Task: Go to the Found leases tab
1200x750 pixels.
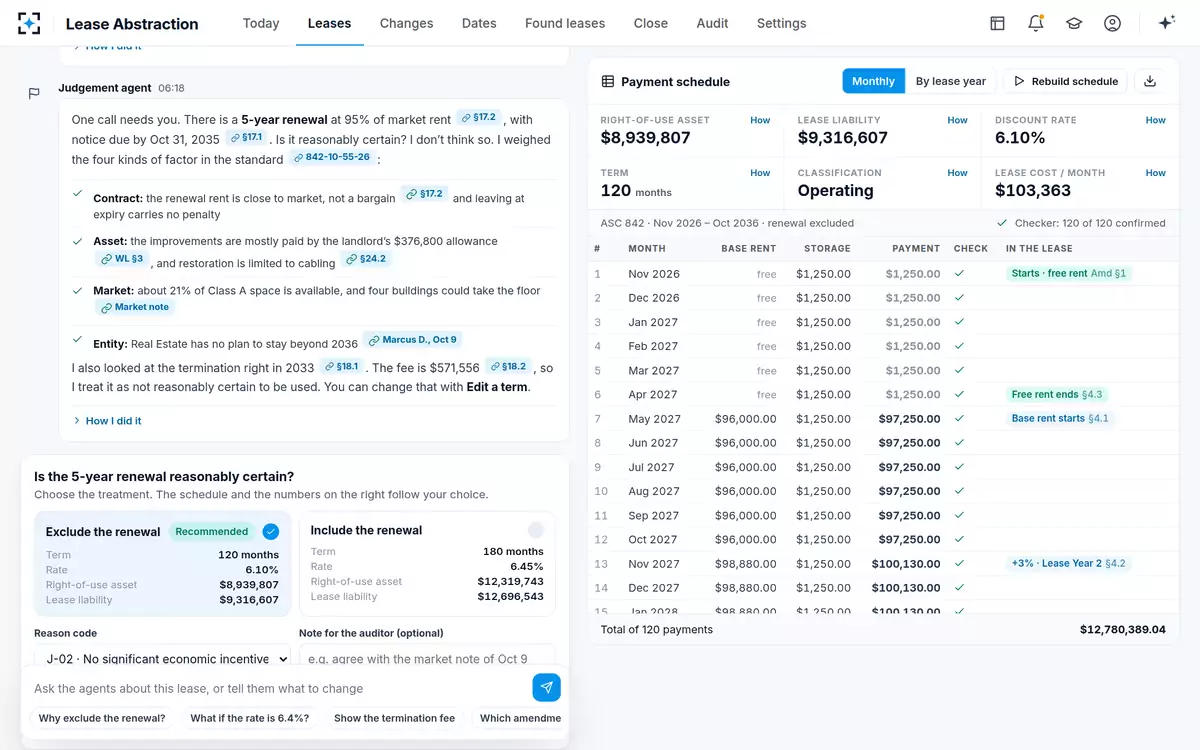Action: (x=565, y=23)
